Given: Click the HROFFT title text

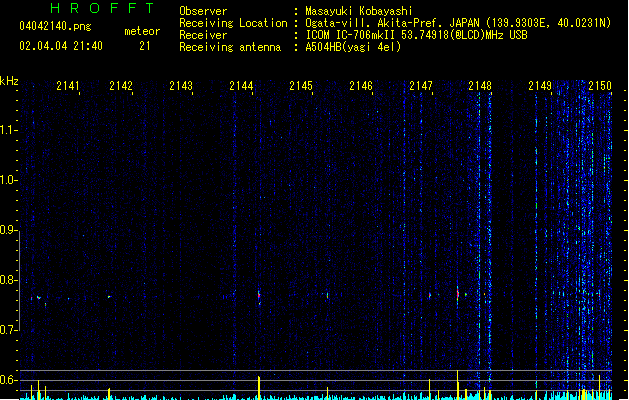Looking at the screenshot, I should pyautogui.click(x=102, y=8).
